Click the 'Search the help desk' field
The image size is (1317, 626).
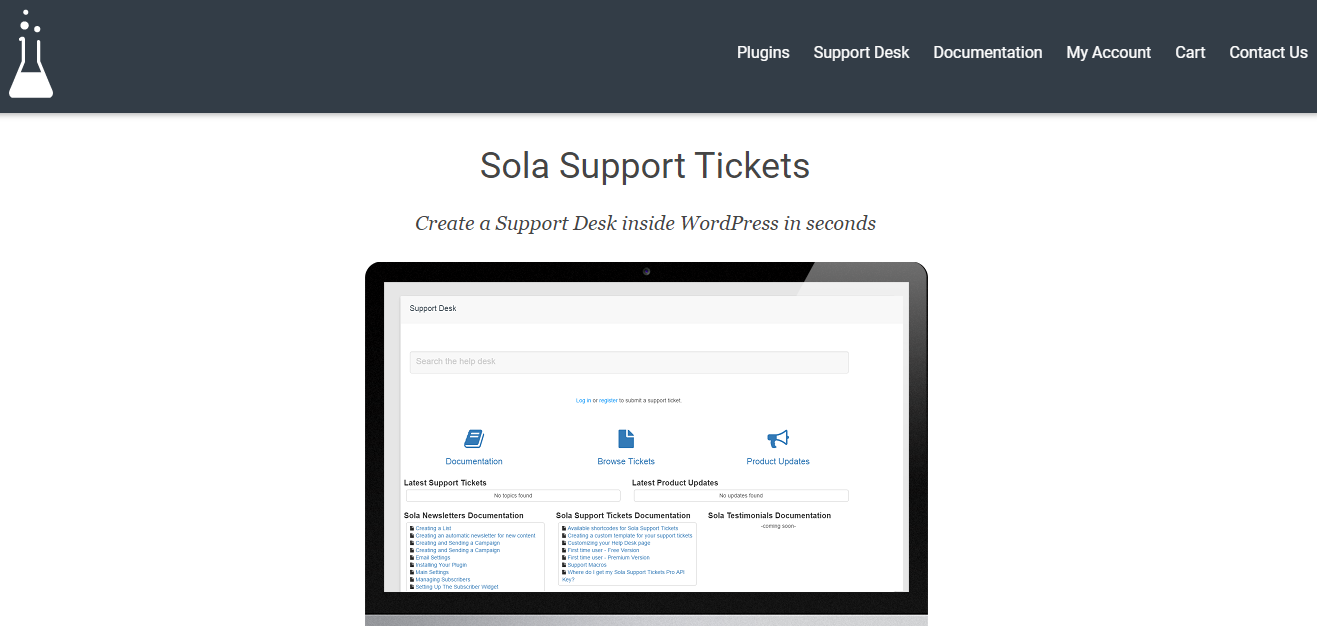pyautogui.click(x=629, y=362)
